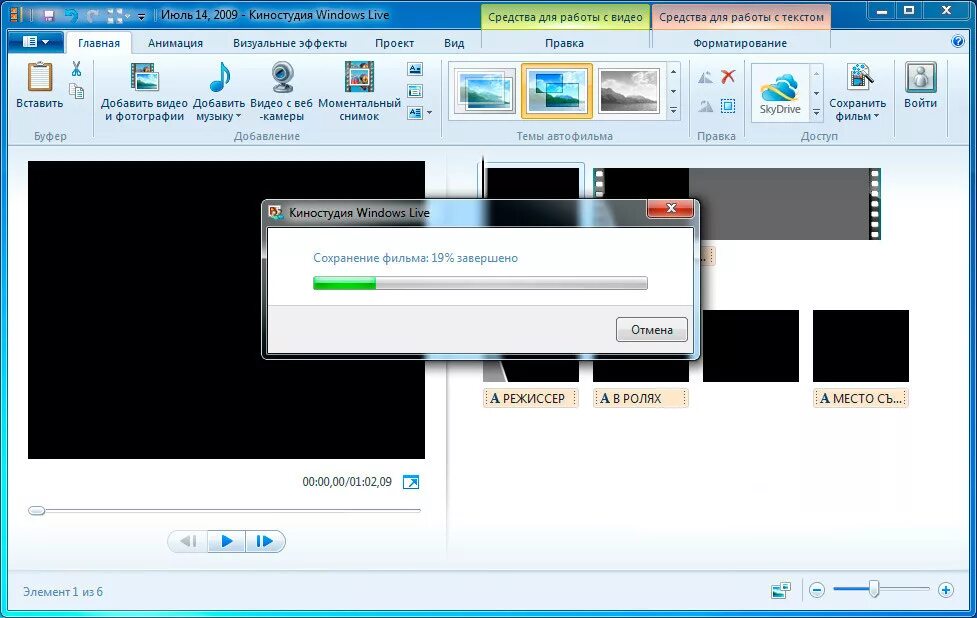The height and width of the screenshot is (618, 977).
Task: Click the Моментальный снимок icon
Action: pyautogui.click(x=359, y=77)
